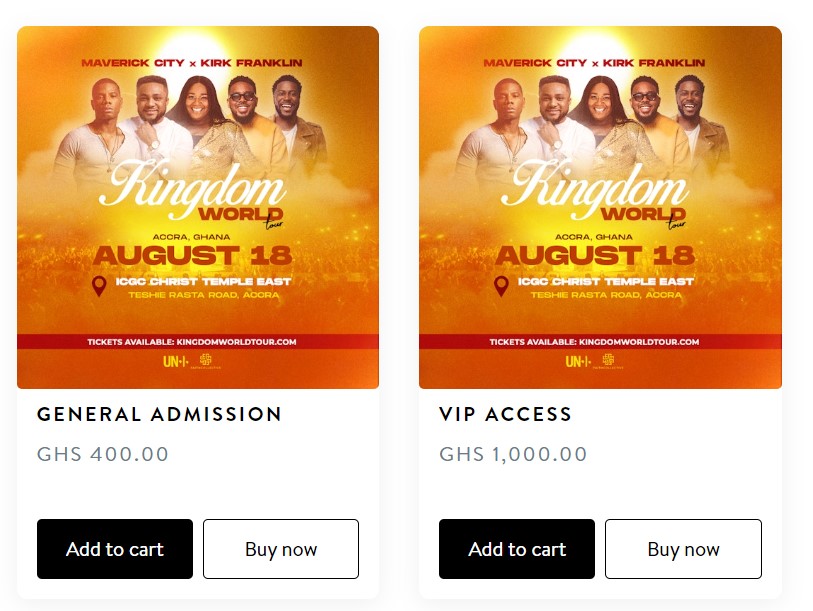
Task: Click the red tickets banner on General Admission poster
Action: click(198, 342)
